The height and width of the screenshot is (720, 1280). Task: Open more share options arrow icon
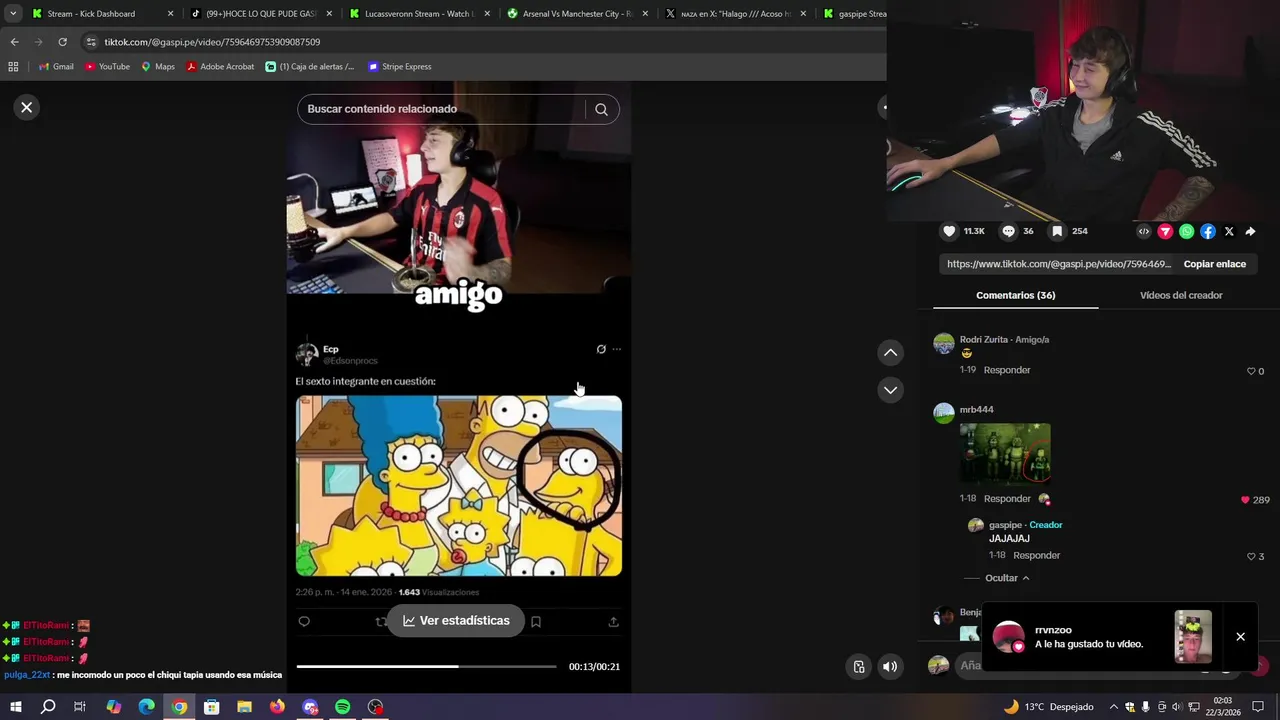click(1250, 231)
